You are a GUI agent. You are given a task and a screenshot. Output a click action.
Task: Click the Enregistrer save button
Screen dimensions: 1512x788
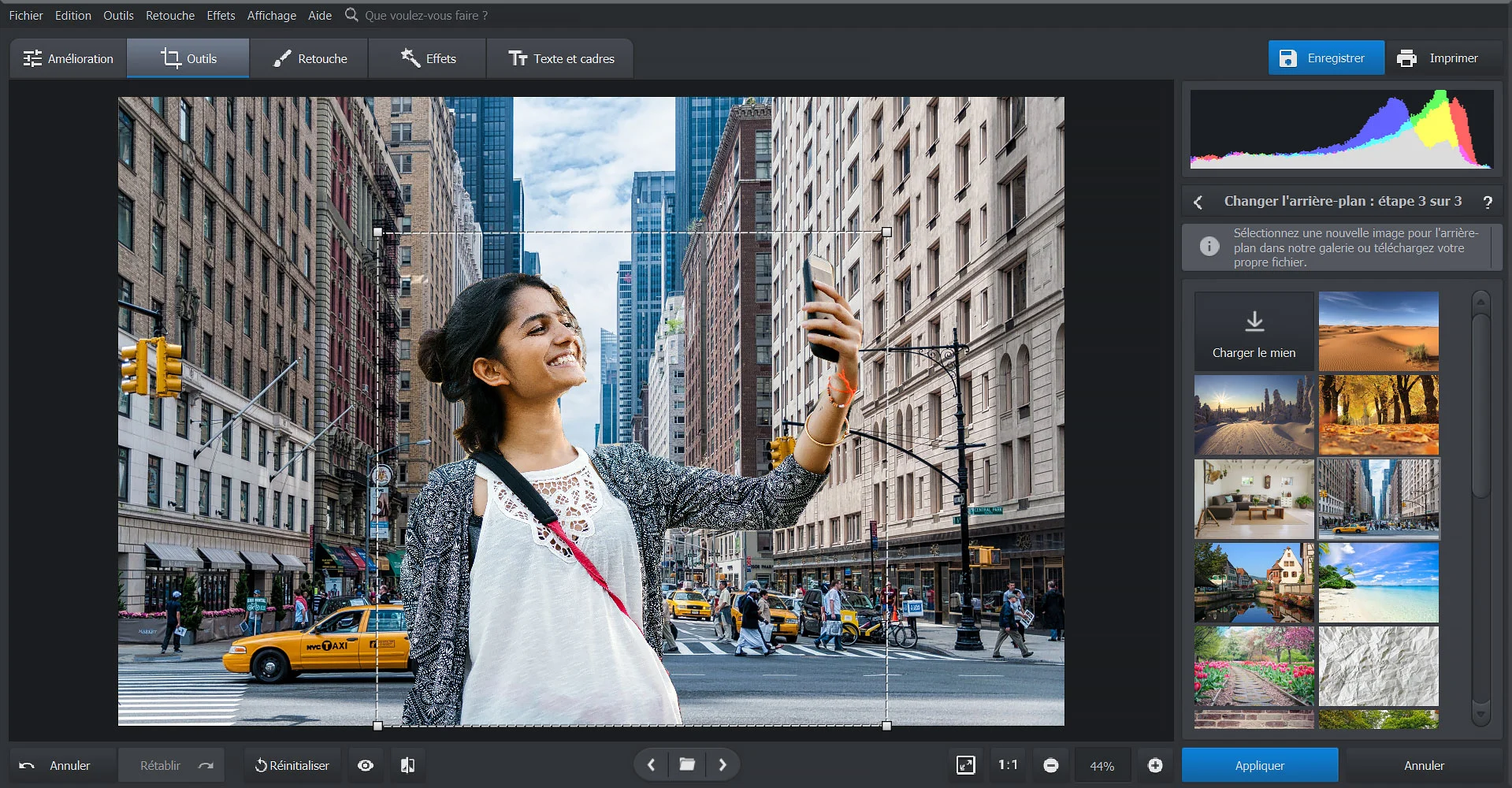tap(1326, 58)
